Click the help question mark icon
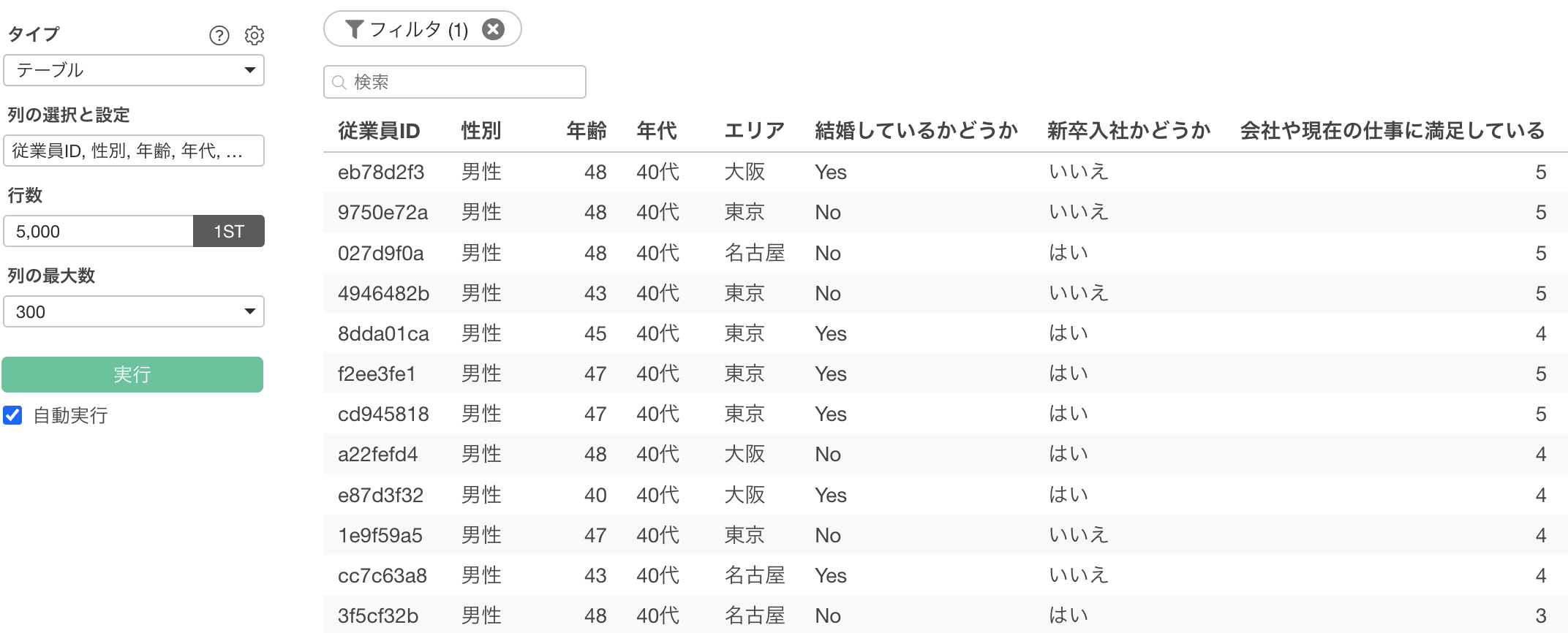This screenshot has height=633, width=1568. [x=219, y=35]
